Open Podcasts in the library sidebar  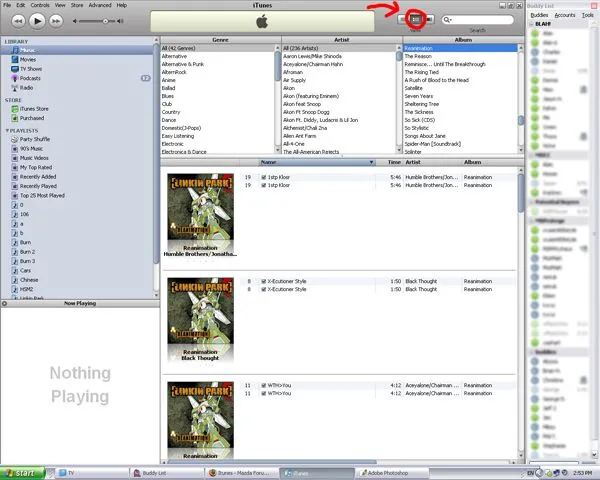click(30, 77)
